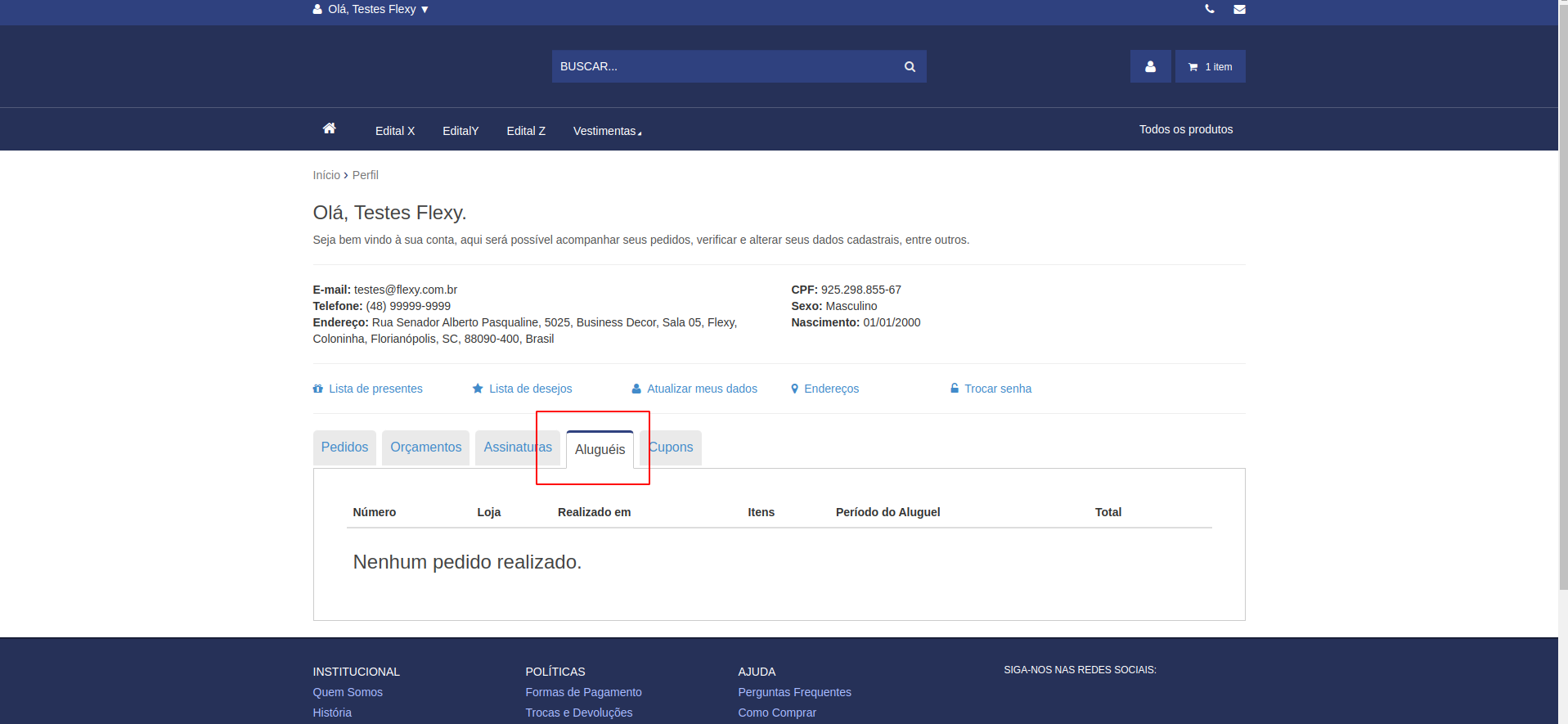
Task: Go to the home icon
Action: tap(330, 128)
